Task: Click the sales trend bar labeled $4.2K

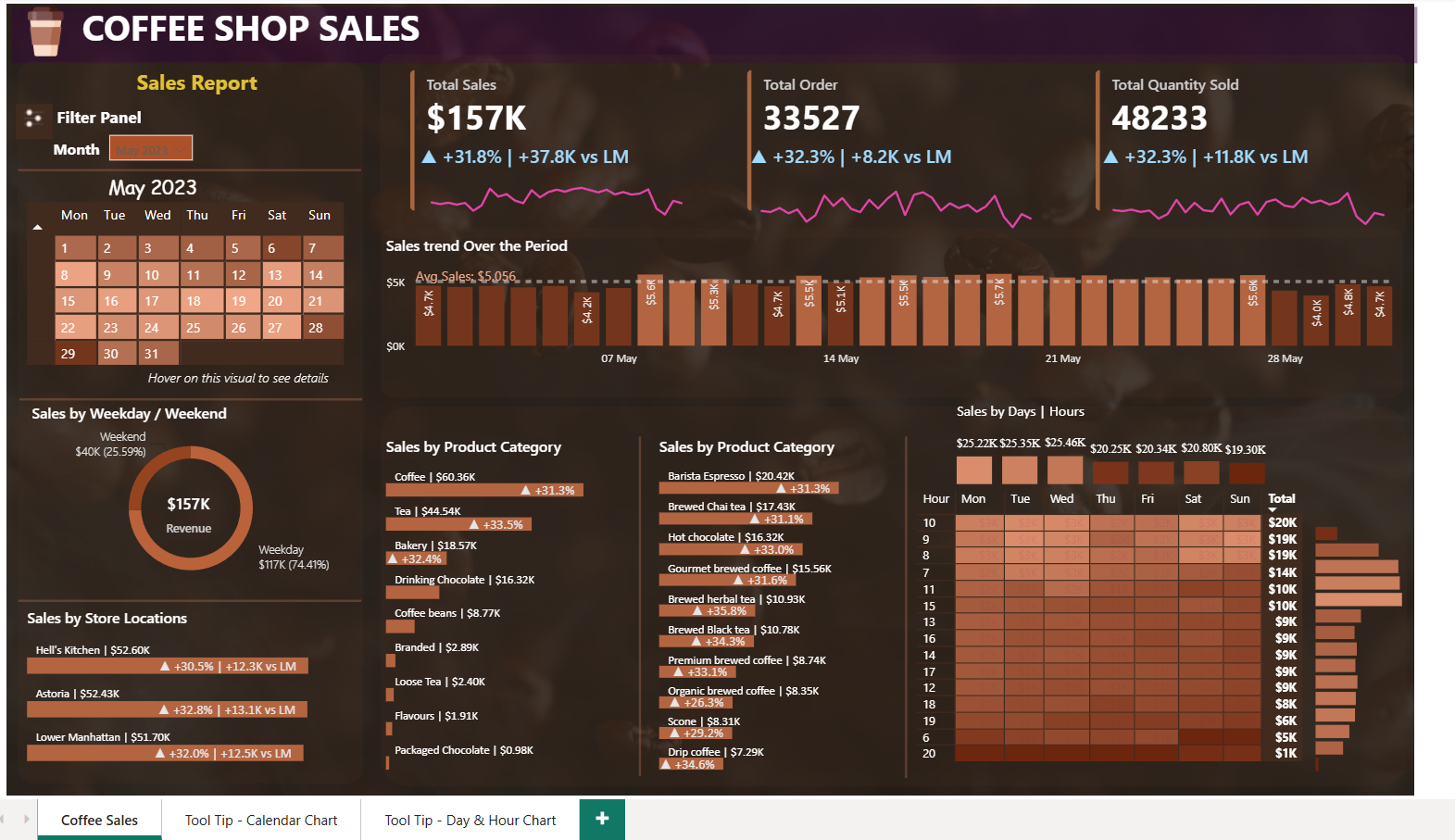Action: pos(585,320)
